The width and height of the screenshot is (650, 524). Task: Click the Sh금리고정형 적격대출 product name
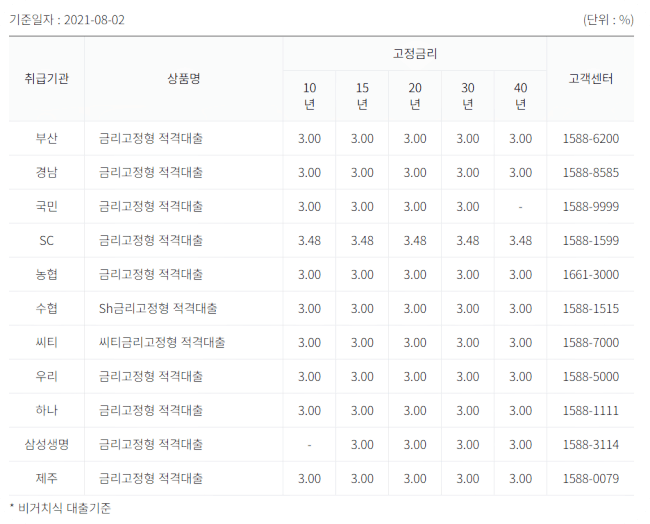158,308
